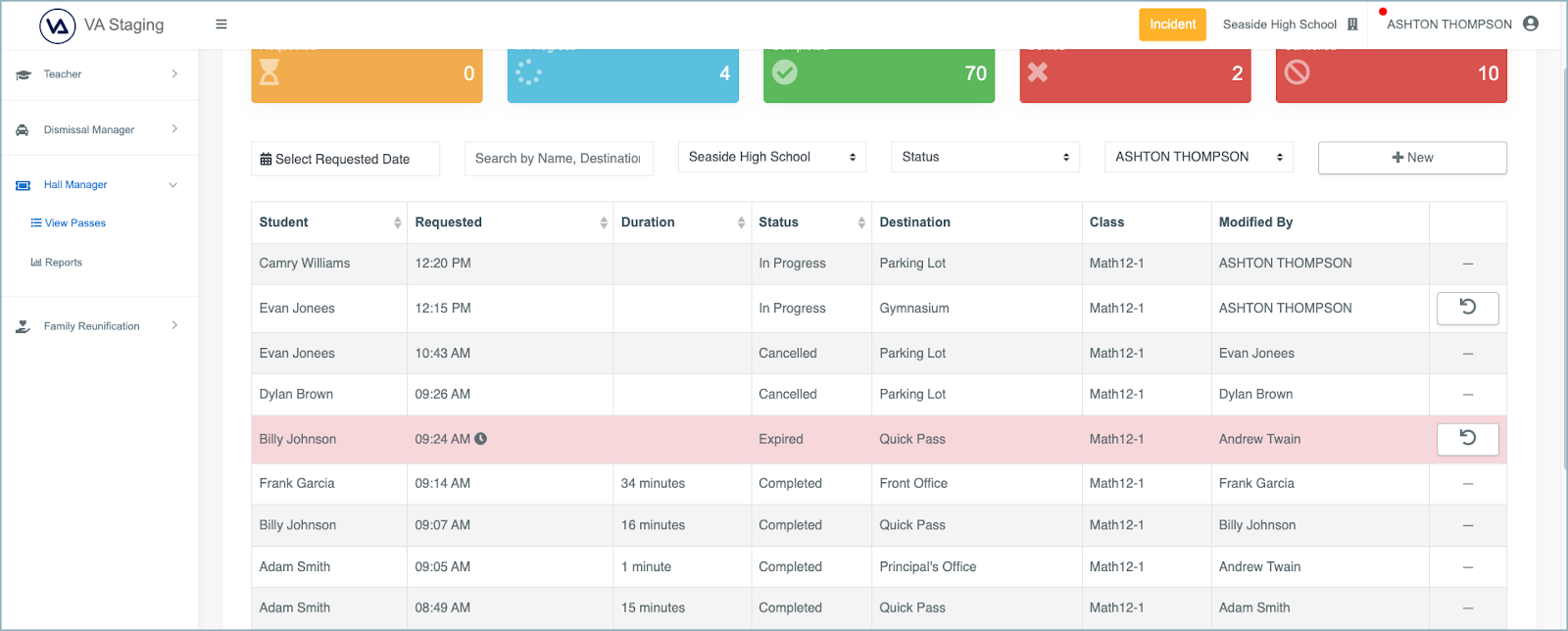Expand the Teacher menu chevron
1568x631 pixels.
[174, 73]
